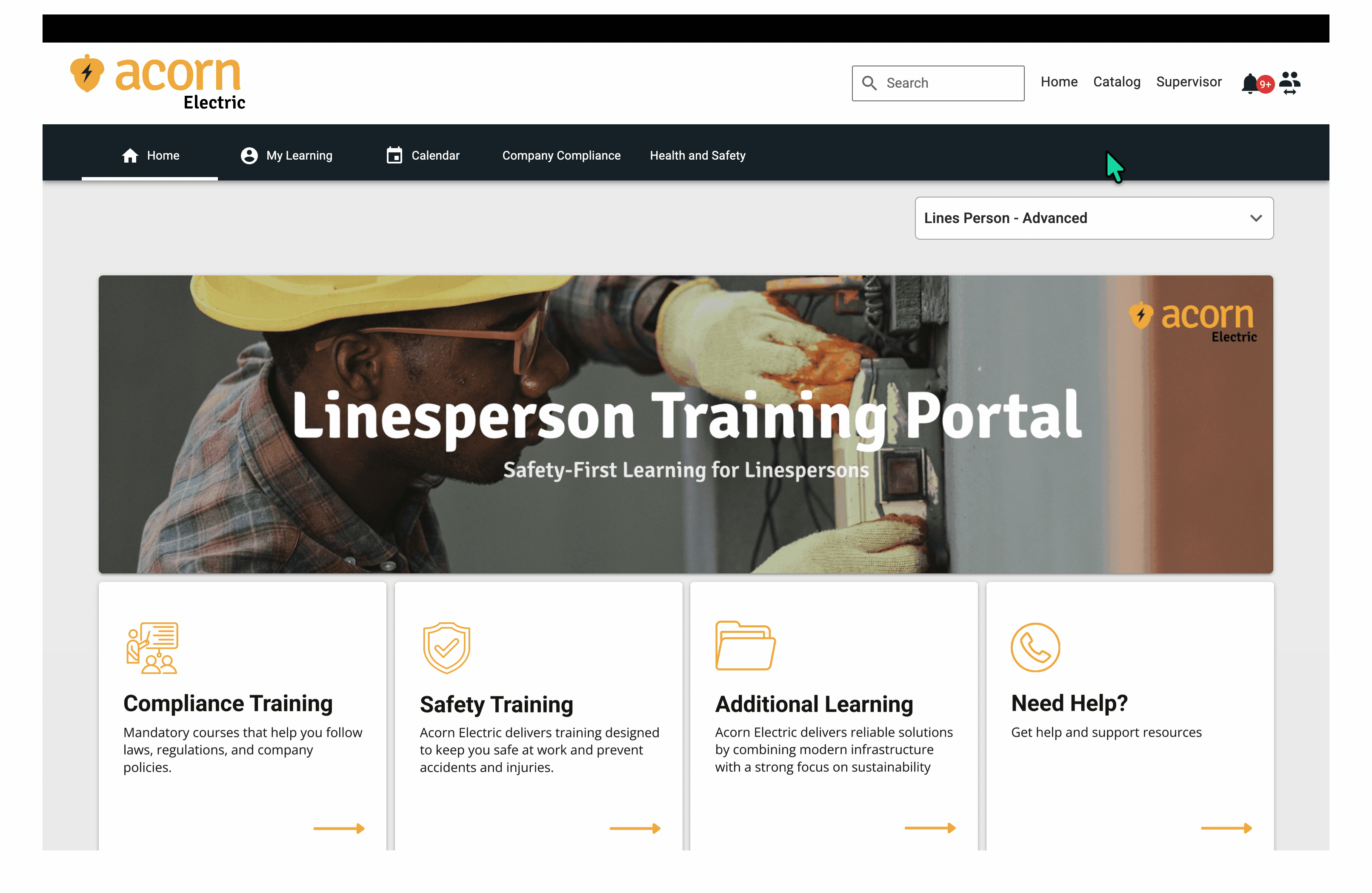Follow the Safety Training arrow
The image size is (1372, 893).
[x=635, y=828]
